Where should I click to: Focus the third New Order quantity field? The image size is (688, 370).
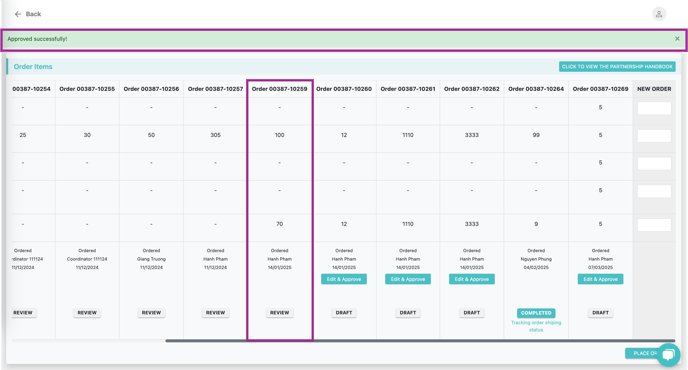(654, 164)
